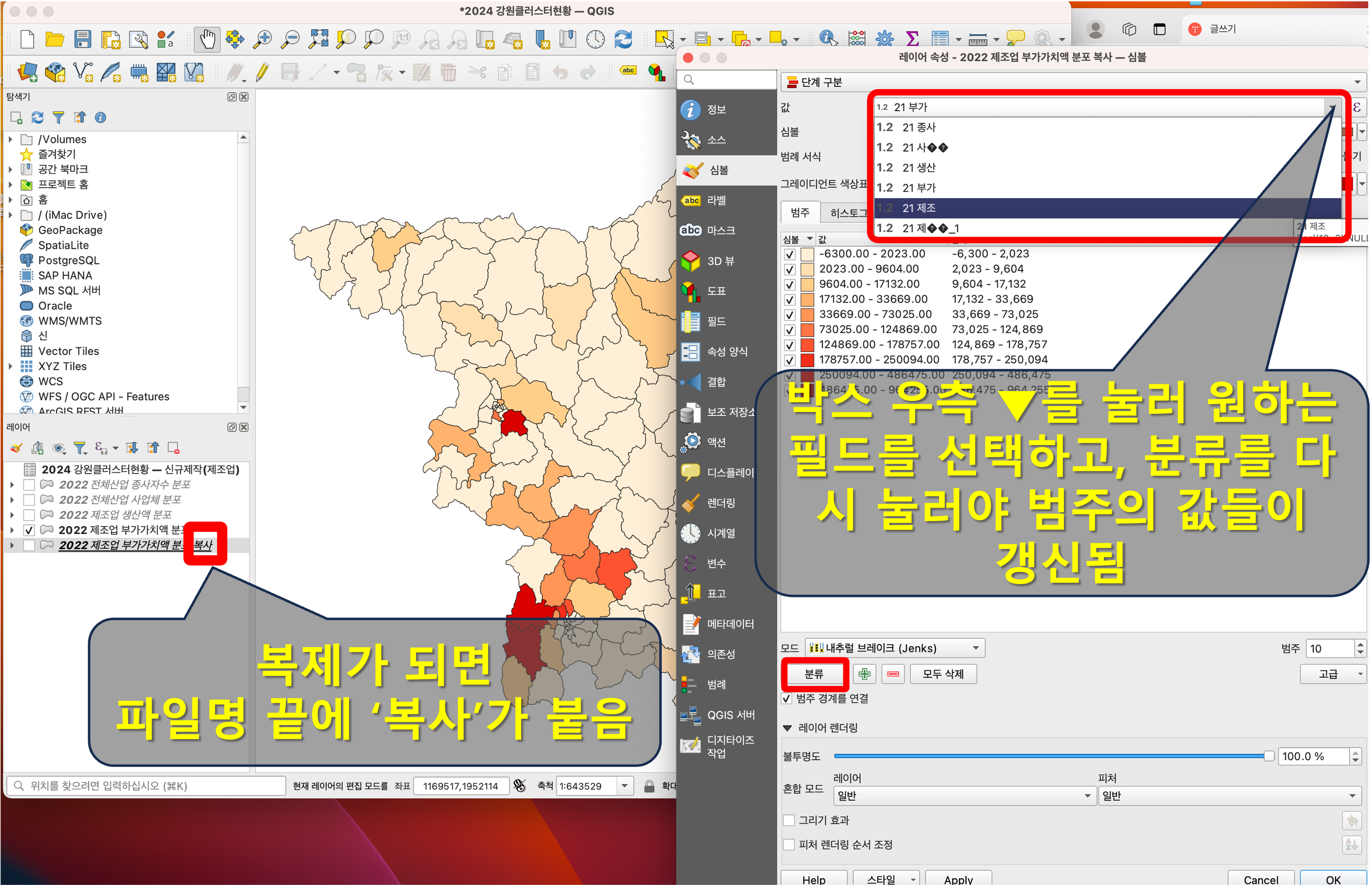Select the Pan Map hand tool

point(207,39)
